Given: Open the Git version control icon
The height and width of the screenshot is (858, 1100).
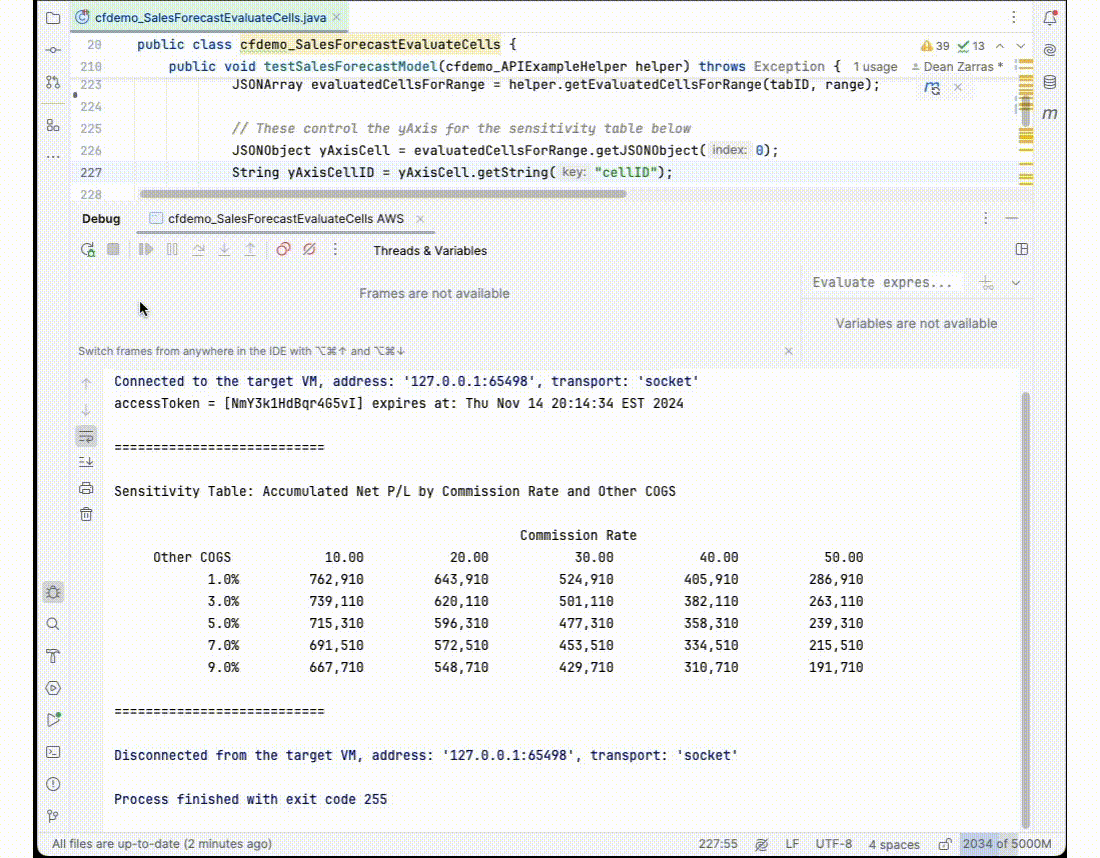Looking at the screenshot, I should (53, 816).
